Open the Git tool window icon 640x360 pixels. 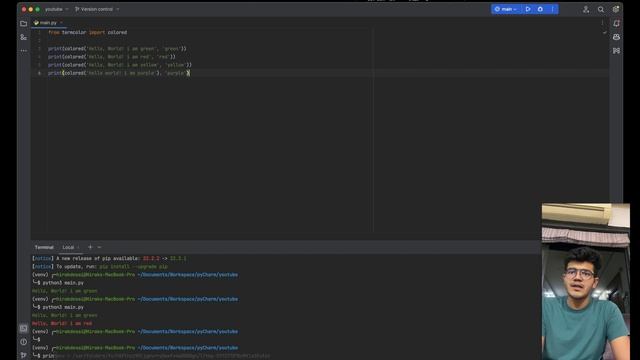pos(24,355)
